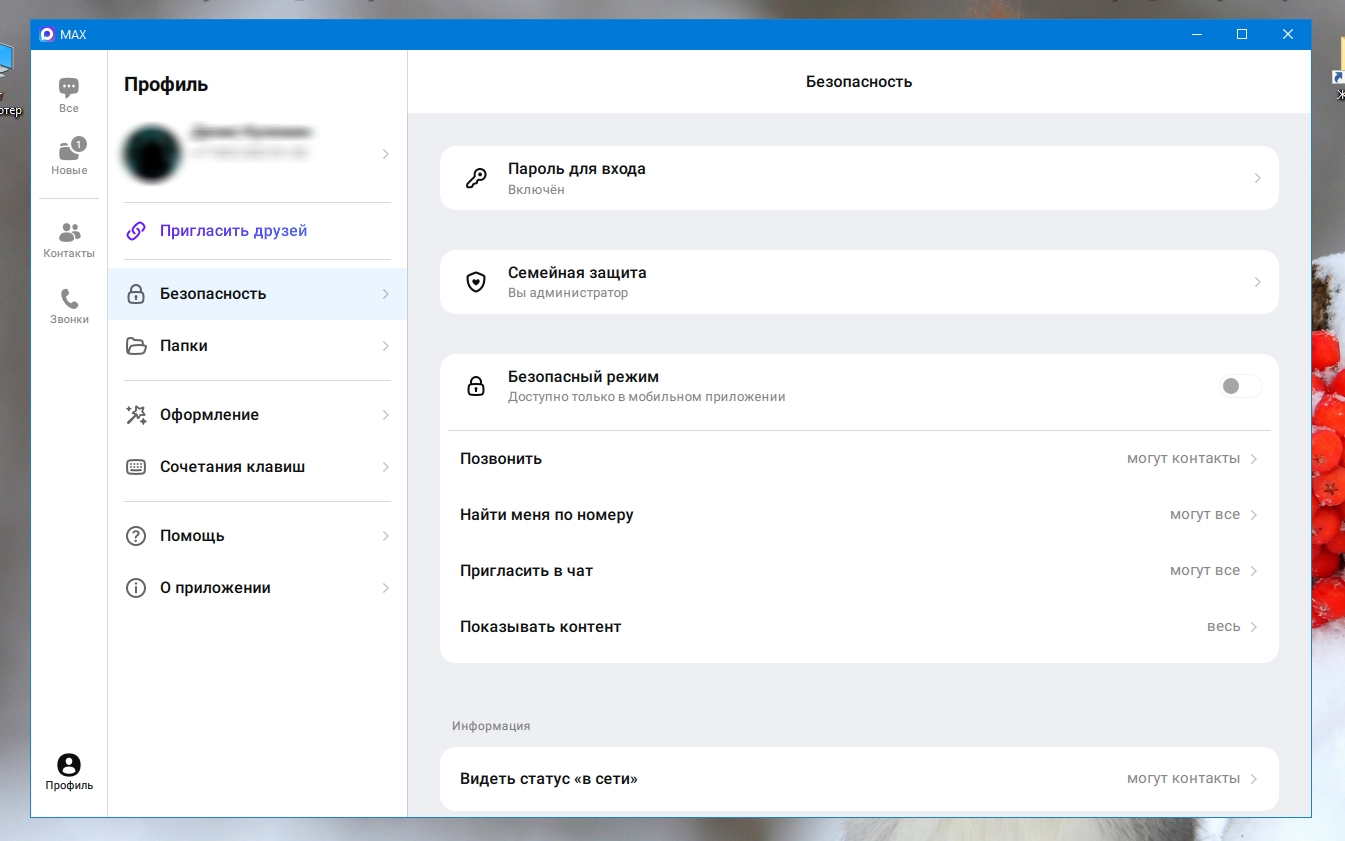This screenshot has width=1345, height=841.
Task: Click the 'Вы администратор' subtitle
Action: [568, 293]
